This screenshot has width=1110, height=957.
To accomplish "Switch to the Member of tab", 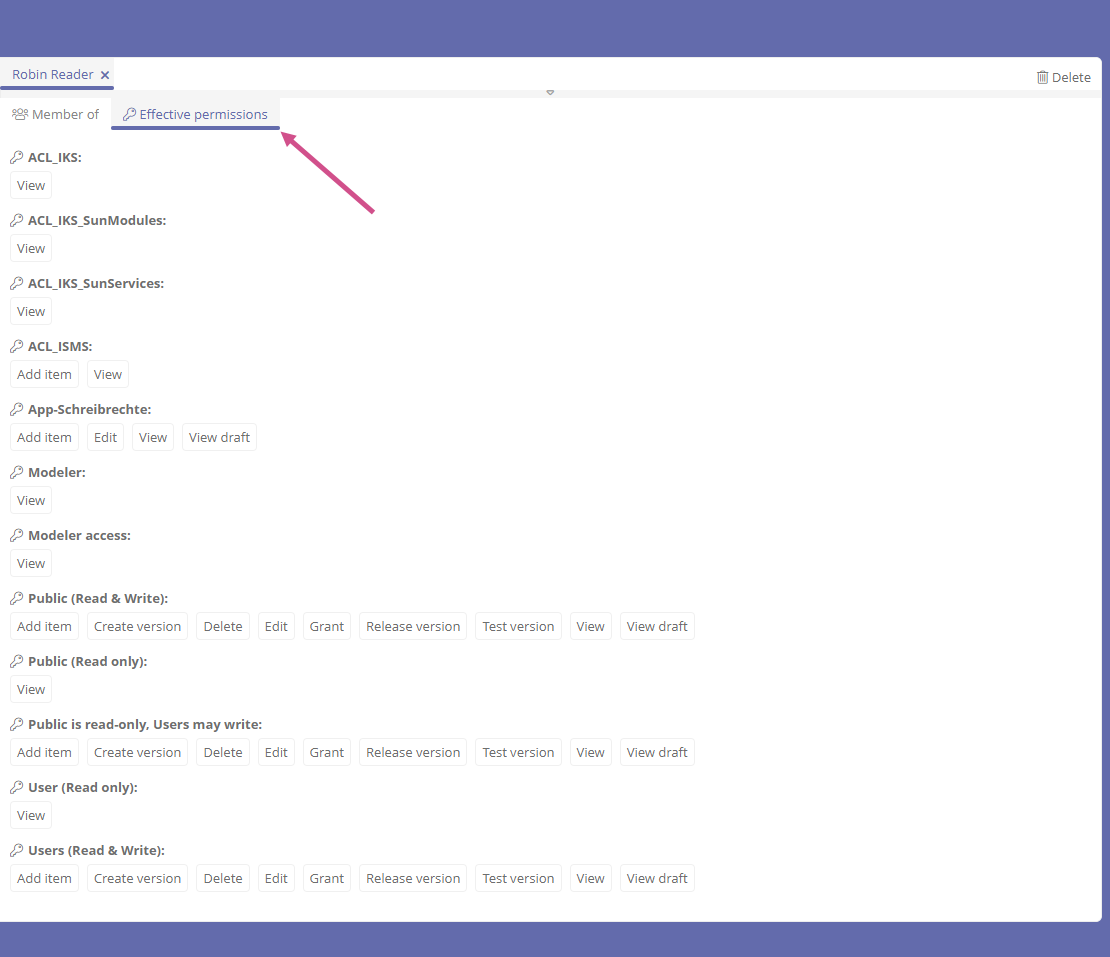I will [x=56, y=114].
